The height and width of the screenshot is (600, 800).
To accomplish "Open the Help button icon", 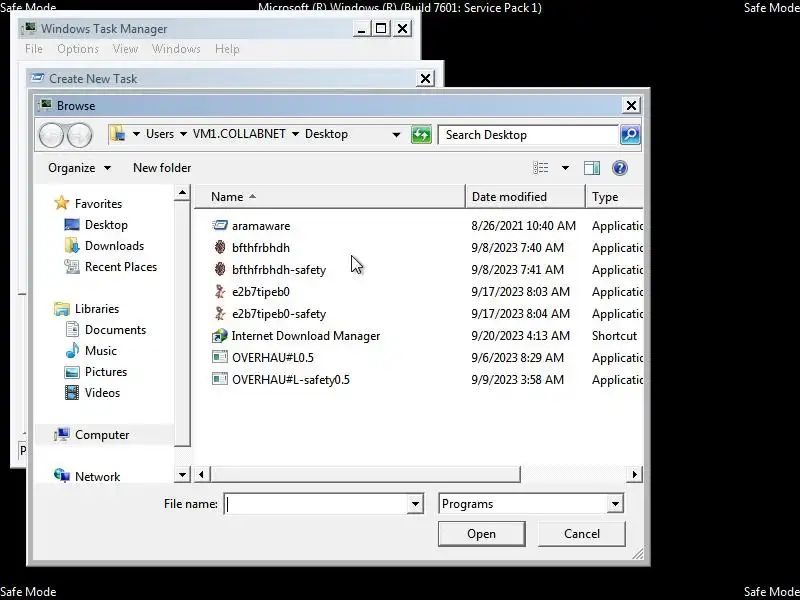I will [620, 168].
